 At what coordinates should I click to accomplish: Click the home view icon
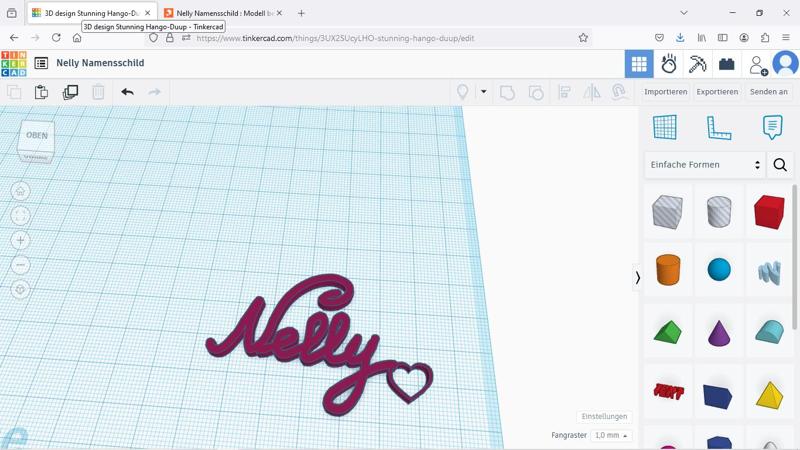pyautogui.click(x=20, y=191)
